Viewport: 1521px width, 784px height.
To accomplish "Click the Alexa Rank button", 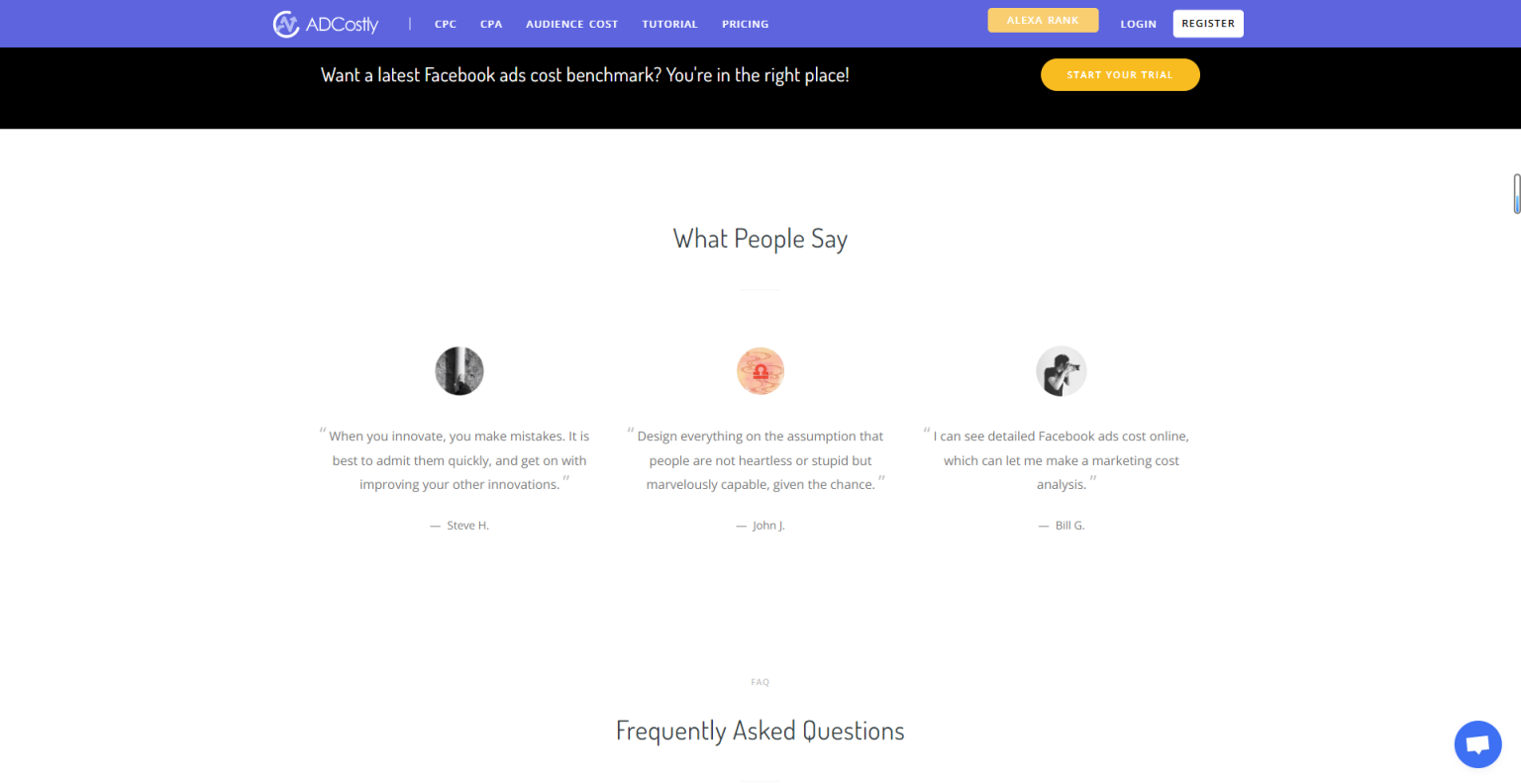I will point(1043,21).
